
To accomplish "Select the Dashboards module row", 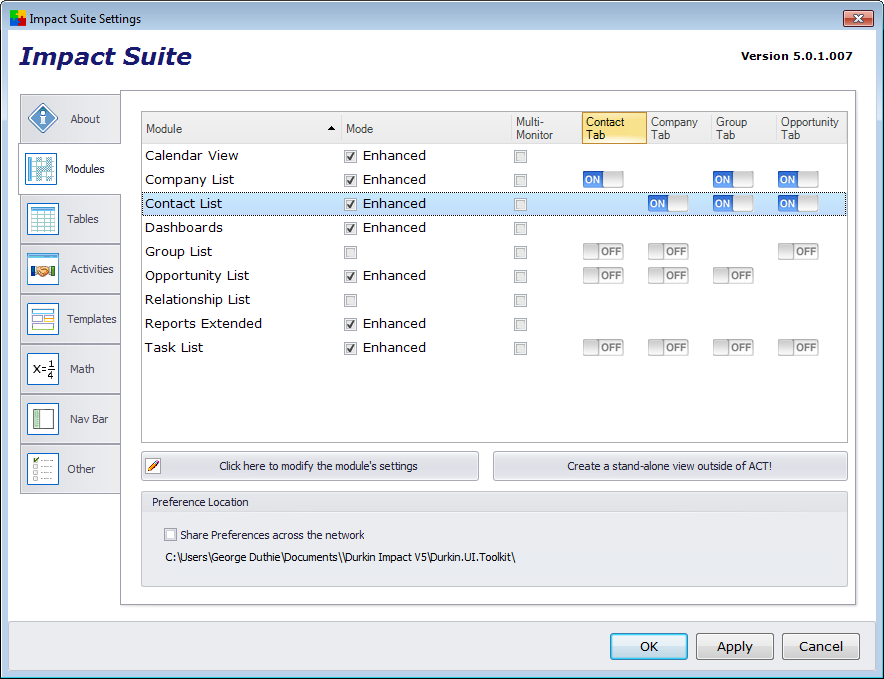I will (x=494, y=228).
